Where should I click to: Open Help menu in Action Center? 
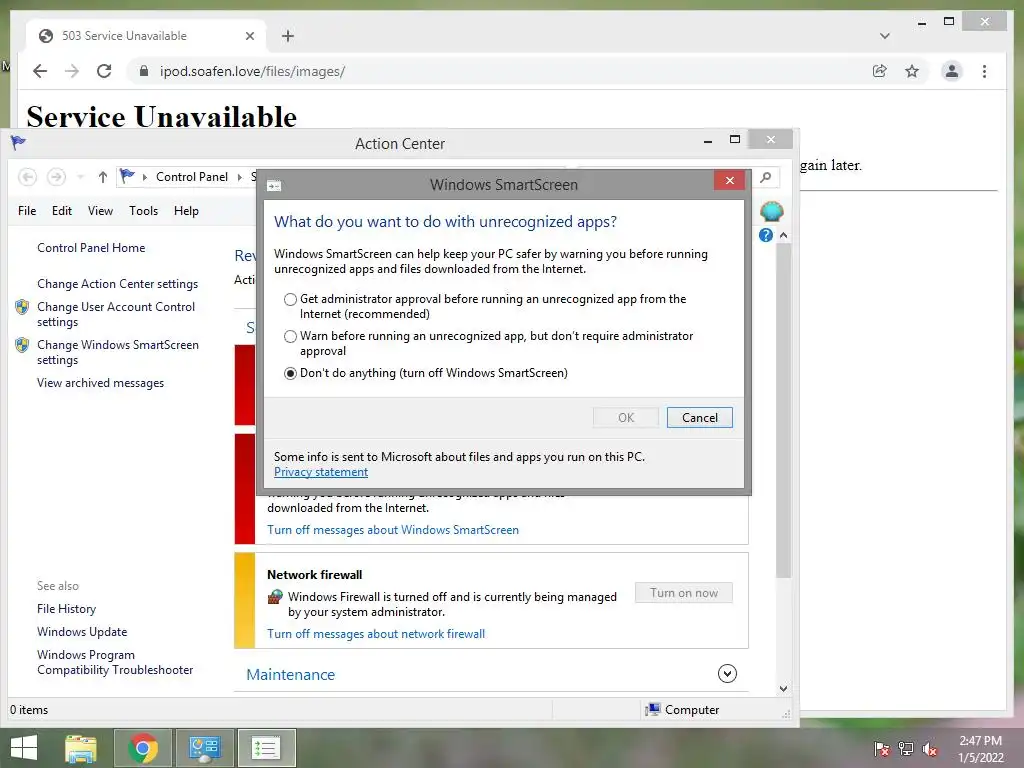coord(186,211)
